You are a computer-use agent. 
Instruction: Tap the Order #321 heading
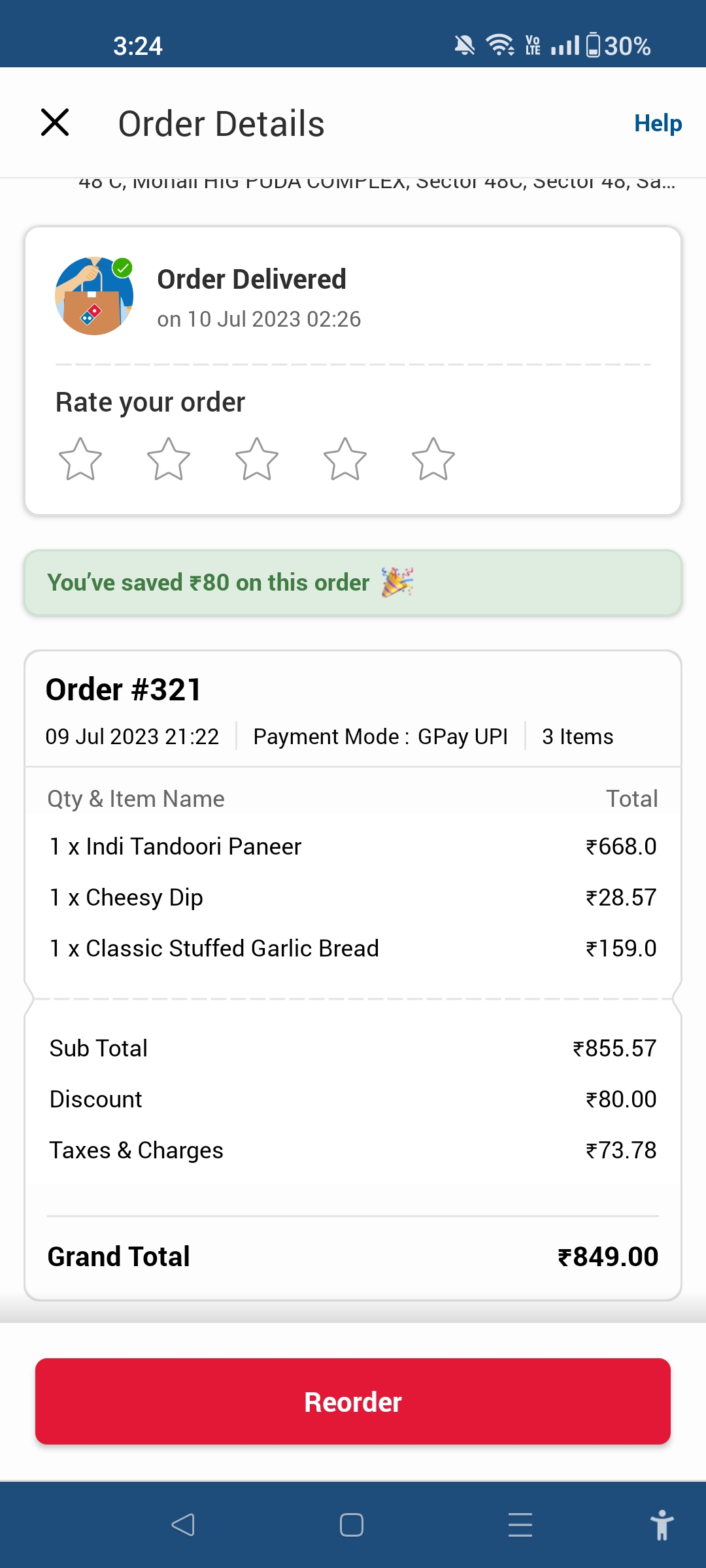coord(124,690)
